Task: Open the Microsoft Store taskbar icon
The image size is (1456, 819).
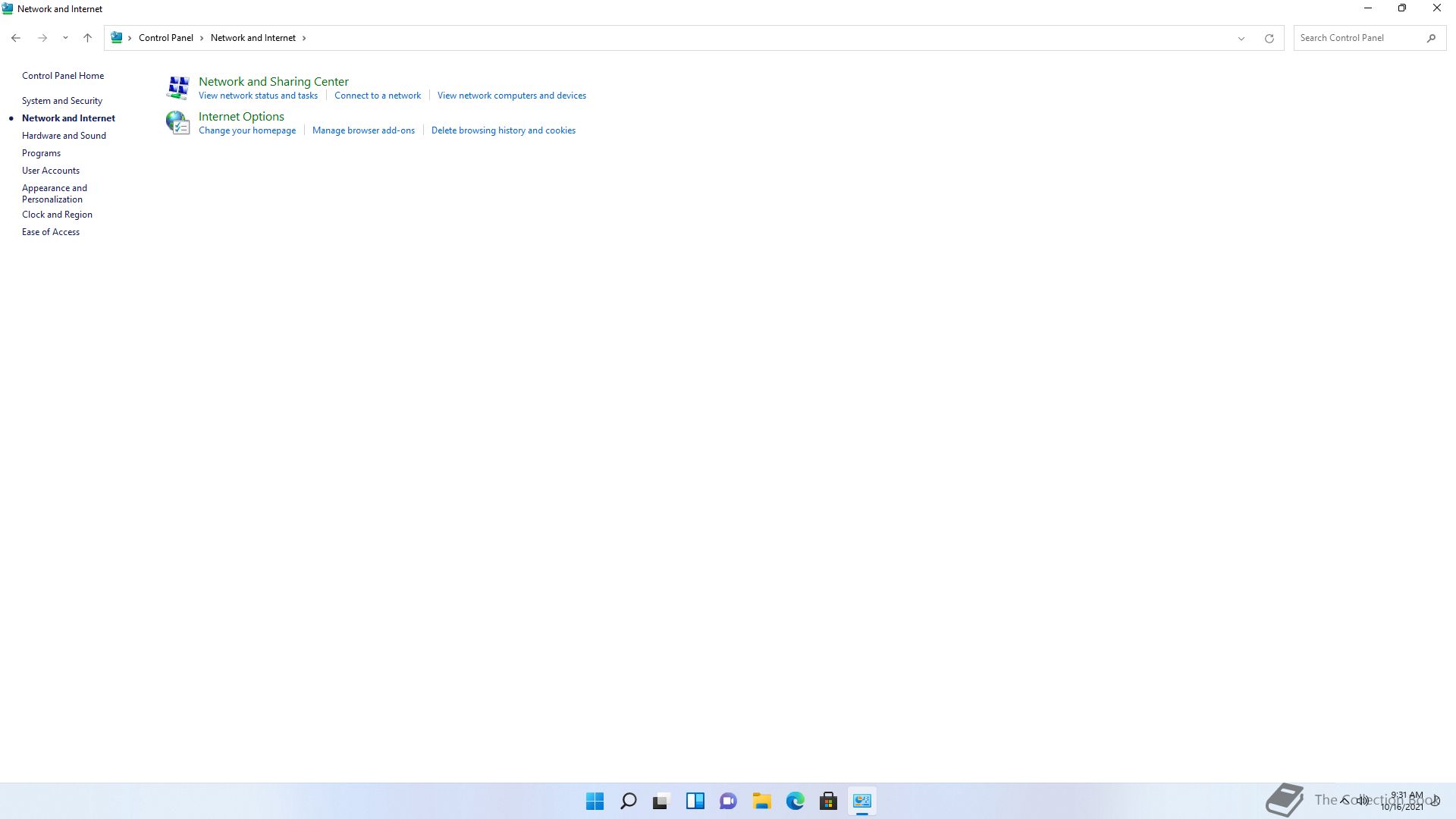Action: pos(828,801)
